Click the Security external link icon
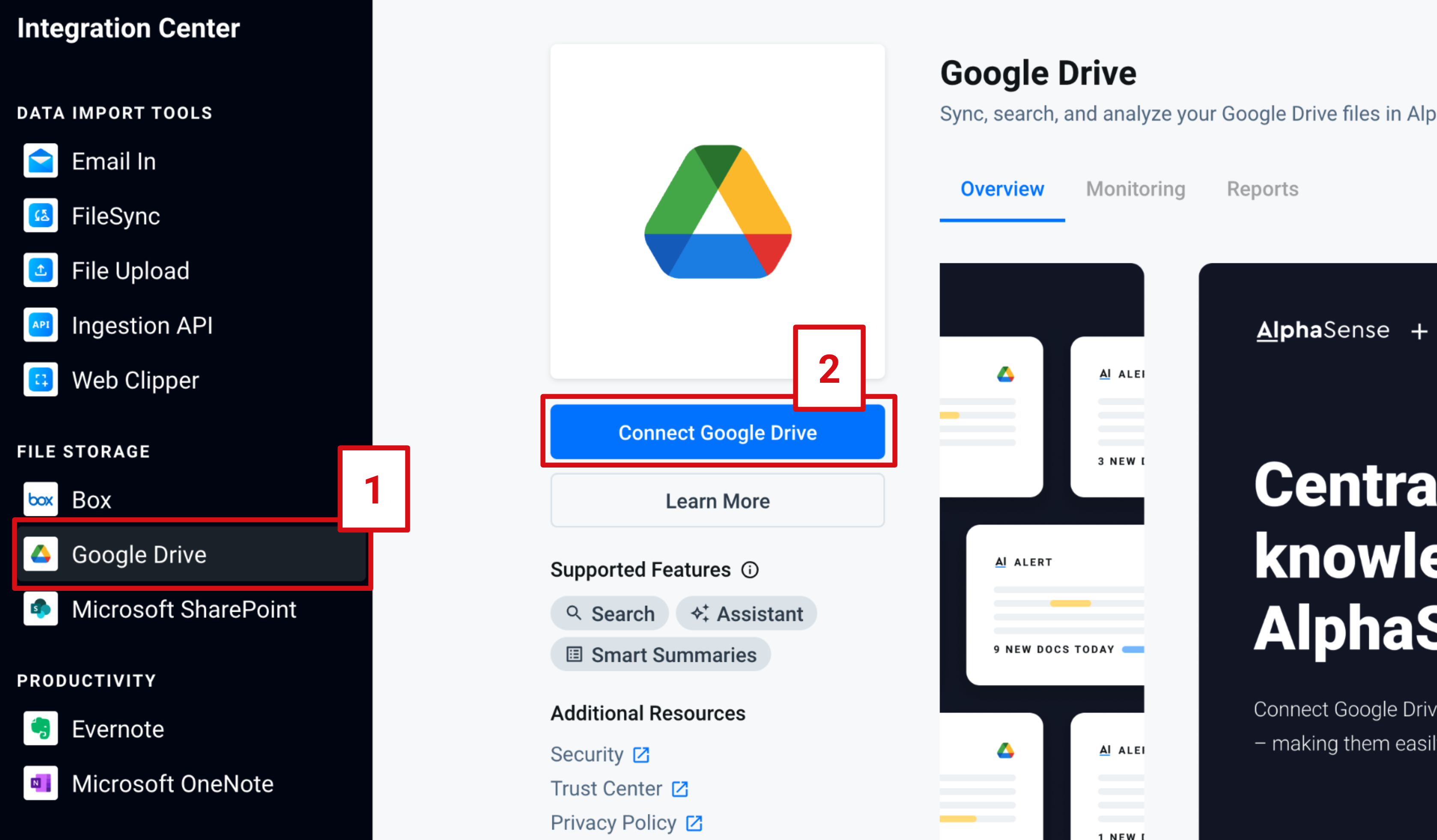 [x=641, y=754]
